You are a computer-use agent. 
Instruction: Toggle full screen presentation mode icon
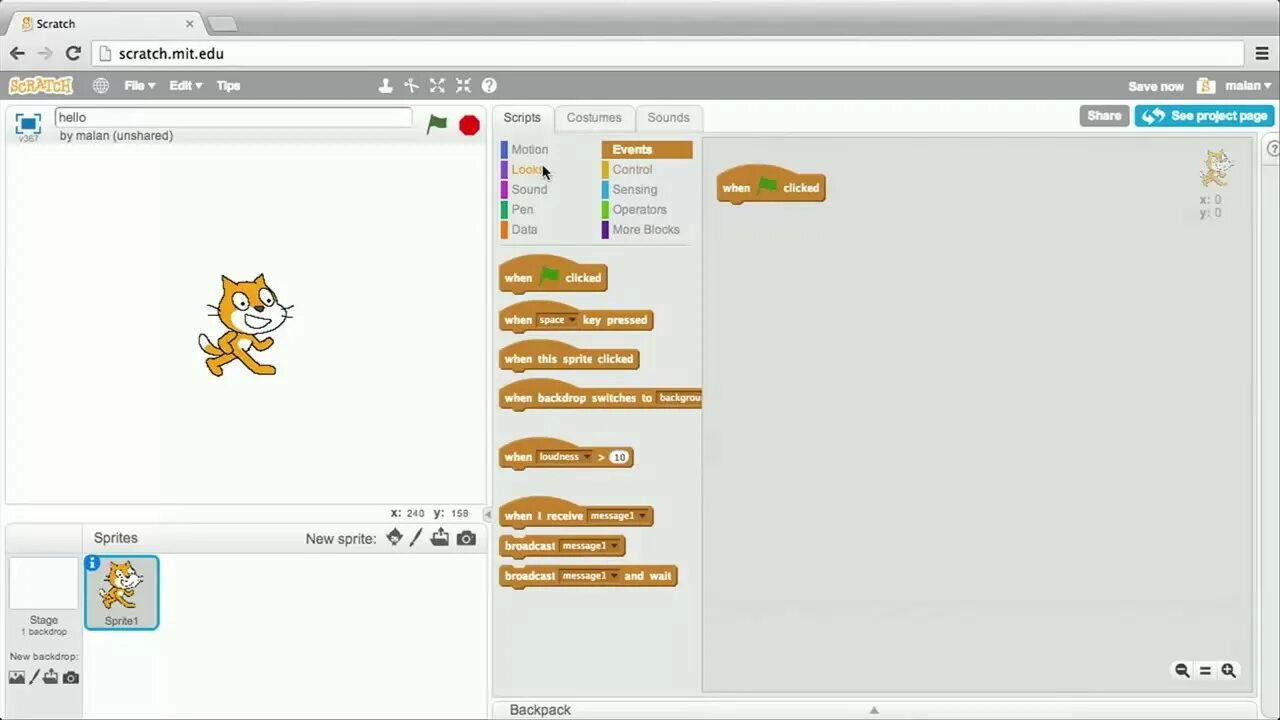point(28,123)
